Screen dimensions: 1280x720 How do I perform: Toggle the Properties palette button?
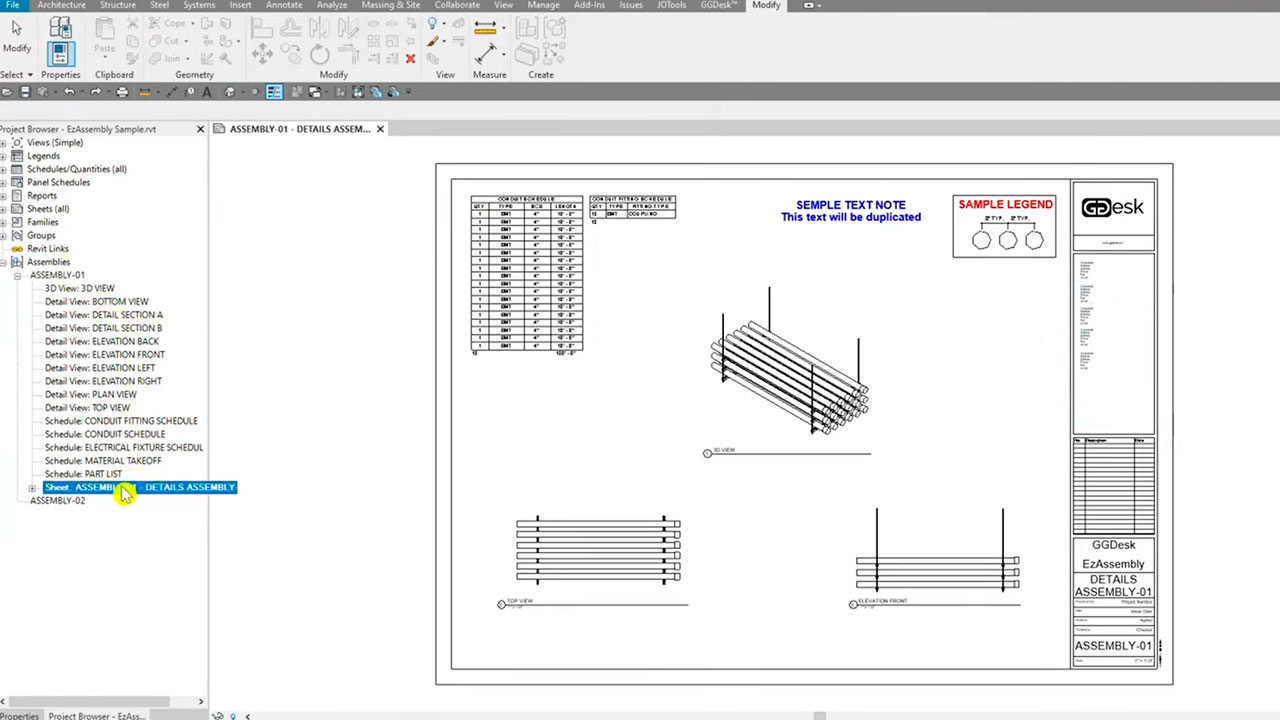[x=61, y=54]
